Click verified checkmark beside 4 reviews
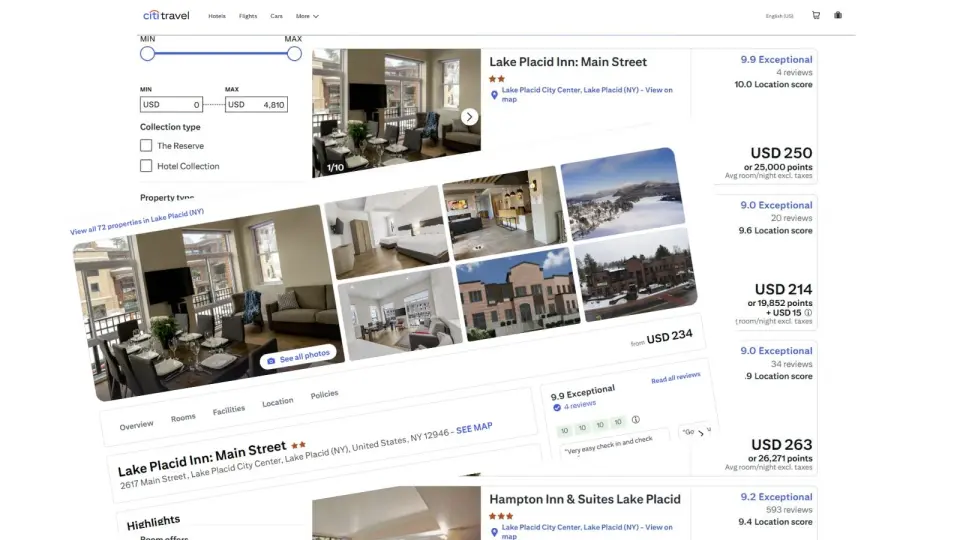 pos(557,408)
